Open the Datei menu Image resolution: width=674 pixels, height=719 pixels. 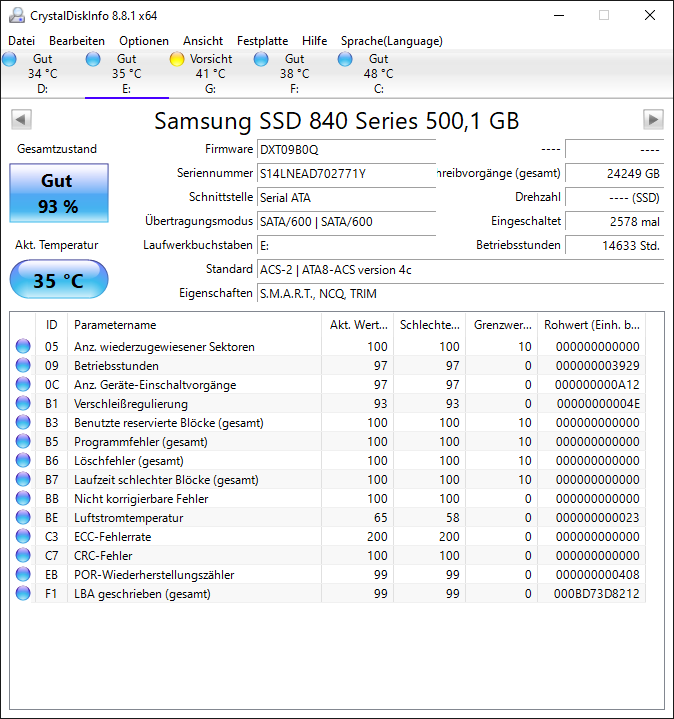pos(22,41)
